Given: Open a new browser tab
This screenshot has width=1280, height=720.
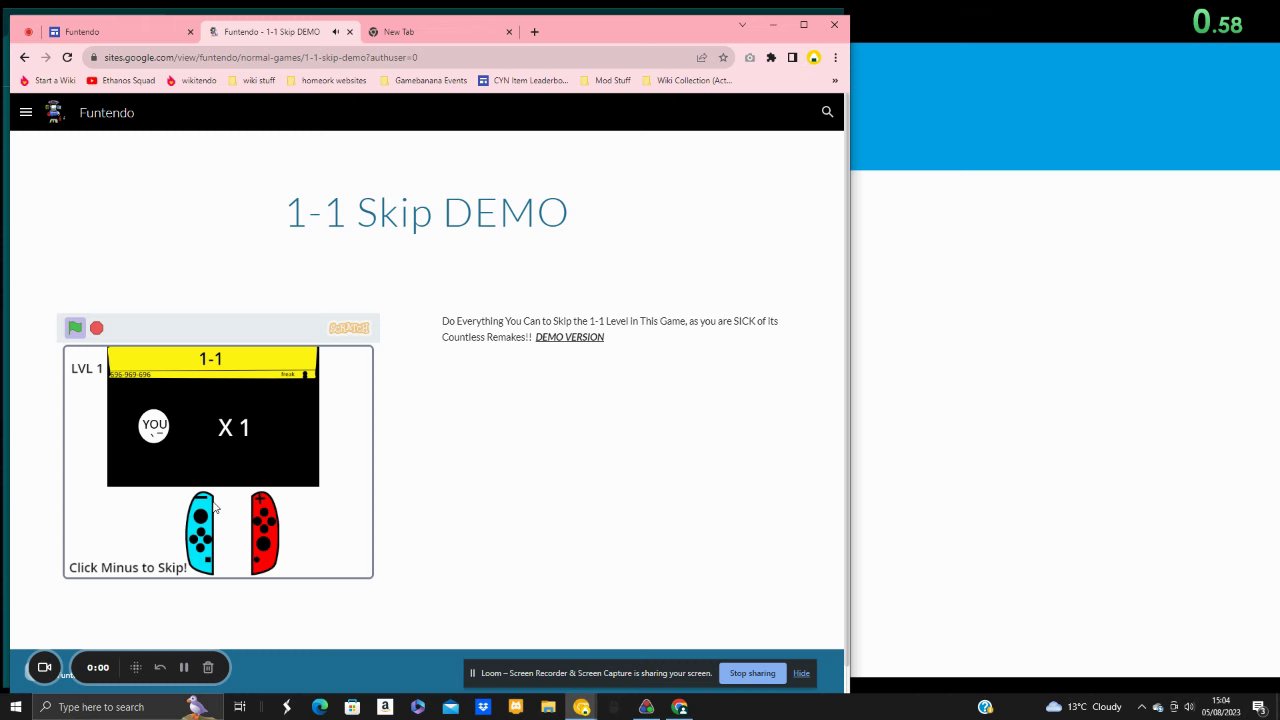Looking at the screenshot, I should (534, 32).
